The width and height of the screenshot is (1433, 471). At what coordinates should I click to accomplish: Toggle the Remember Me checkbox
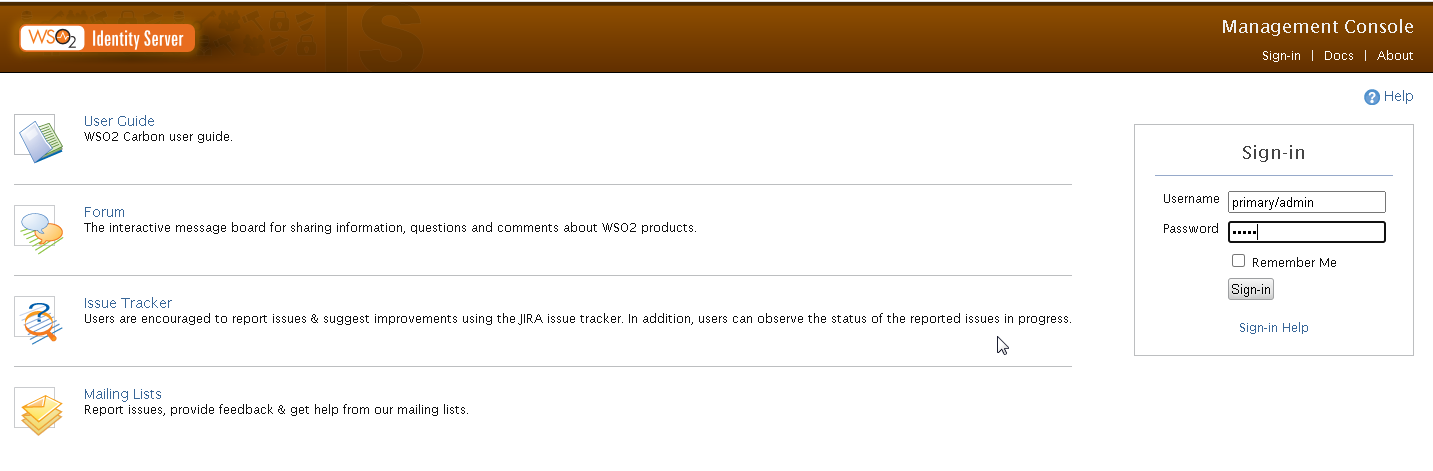pos(1239,261)
